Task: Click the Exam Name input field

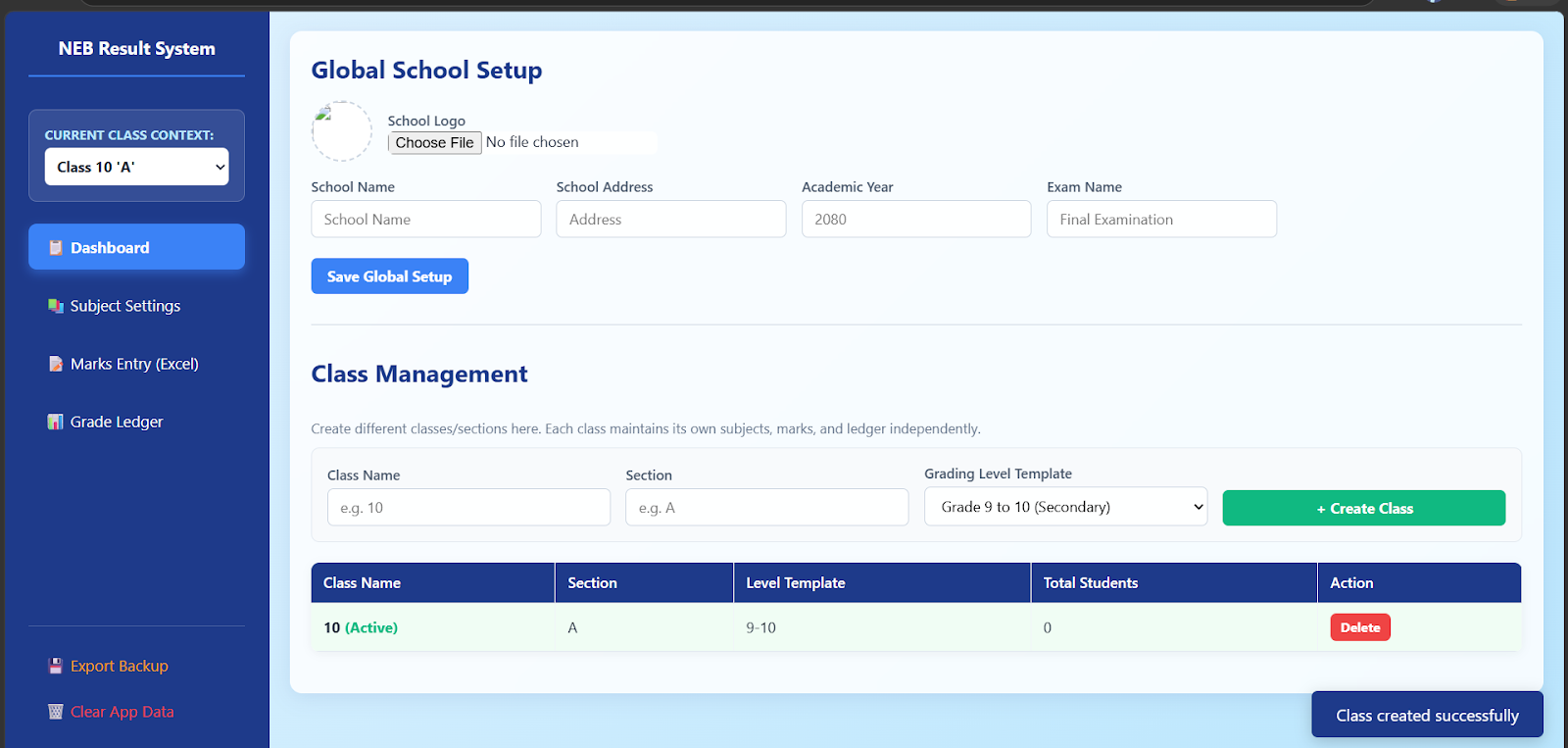Action: (1161, 219)
